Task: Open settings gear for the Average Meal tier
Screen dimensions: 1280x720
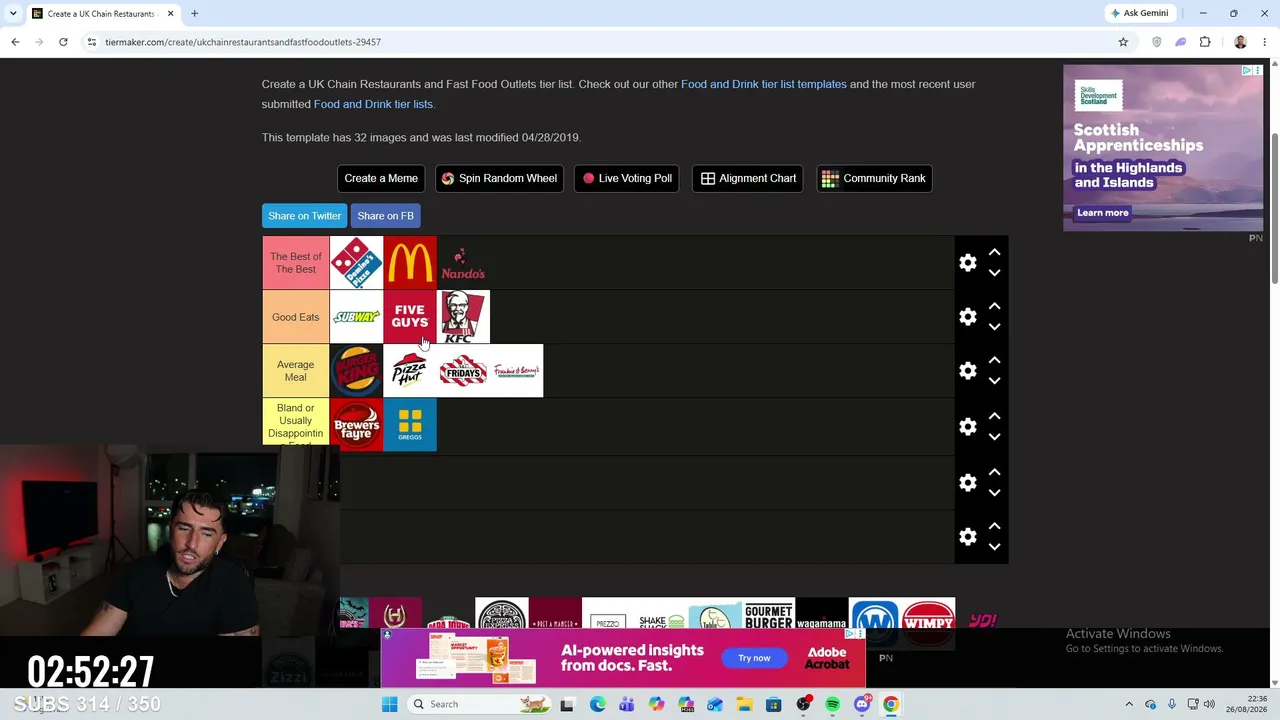Action: tap(968, 371)
